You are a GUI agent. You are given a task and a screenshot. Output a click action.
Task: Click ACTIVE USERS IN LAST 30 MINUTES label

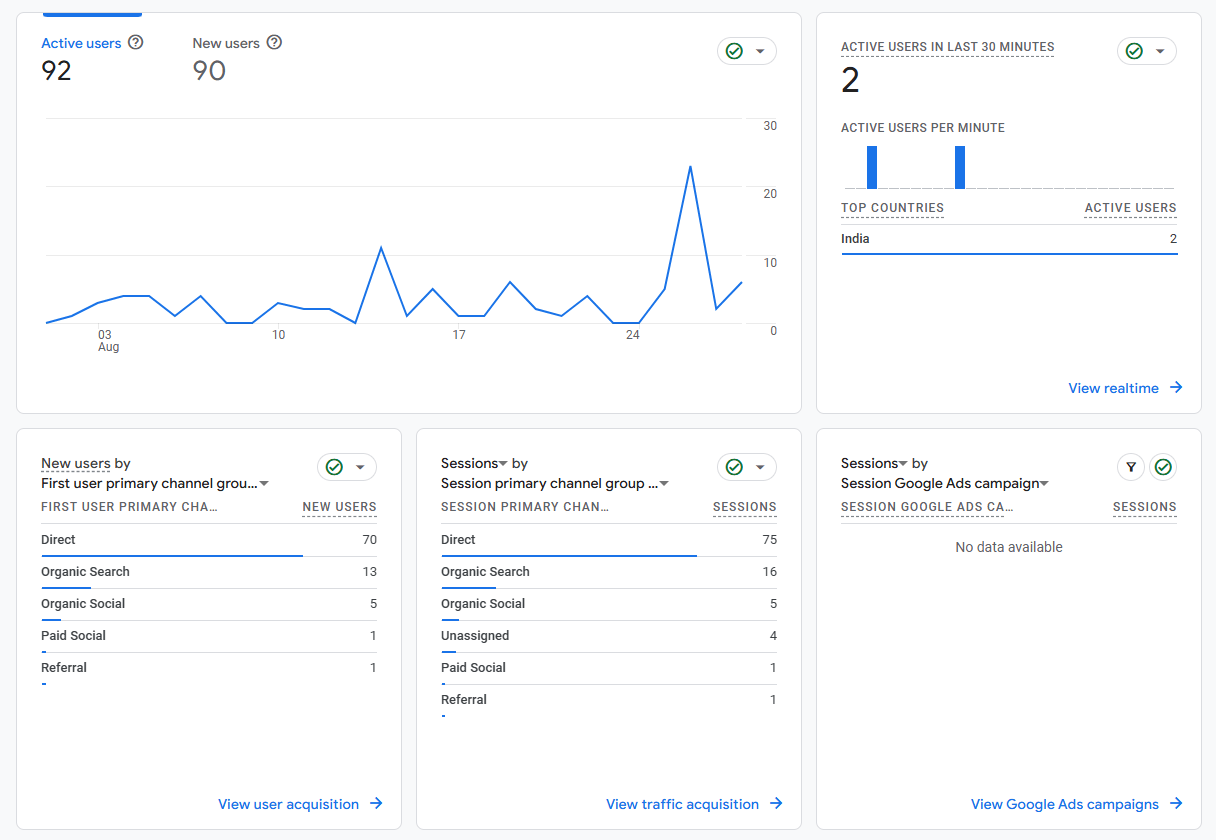pos(948,47)
